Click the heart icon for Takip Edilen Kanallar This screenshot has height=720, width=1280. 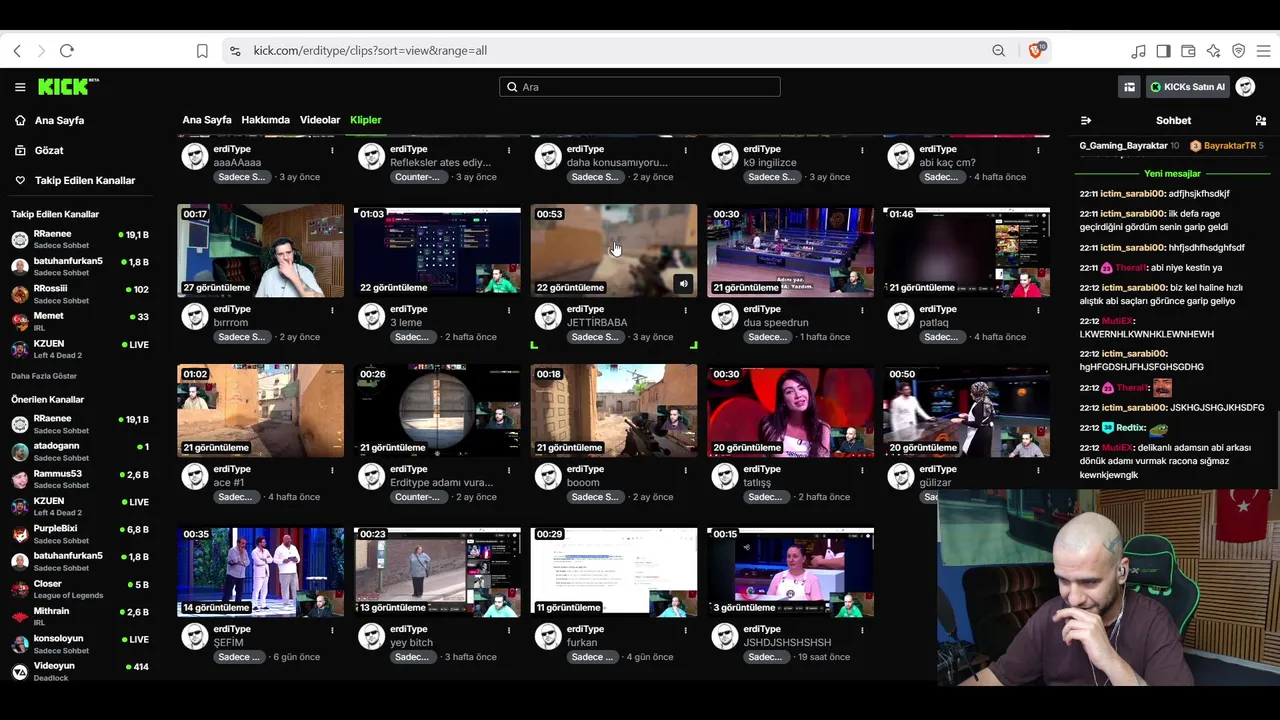pyautogui.click(x=20, y=180)
